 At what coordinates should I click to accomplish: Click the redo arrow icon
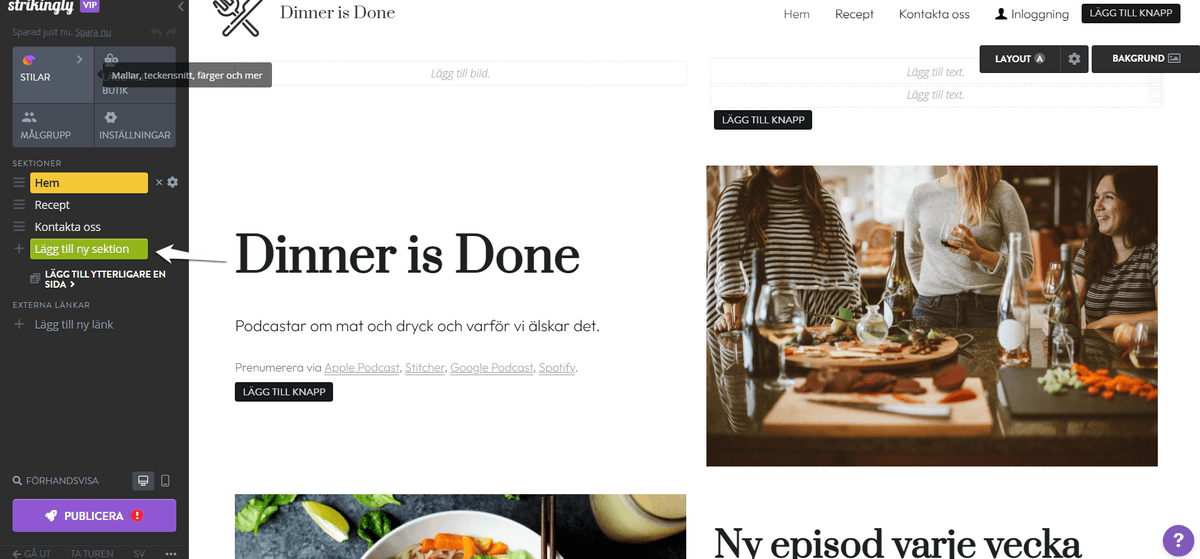coord(172,32)
